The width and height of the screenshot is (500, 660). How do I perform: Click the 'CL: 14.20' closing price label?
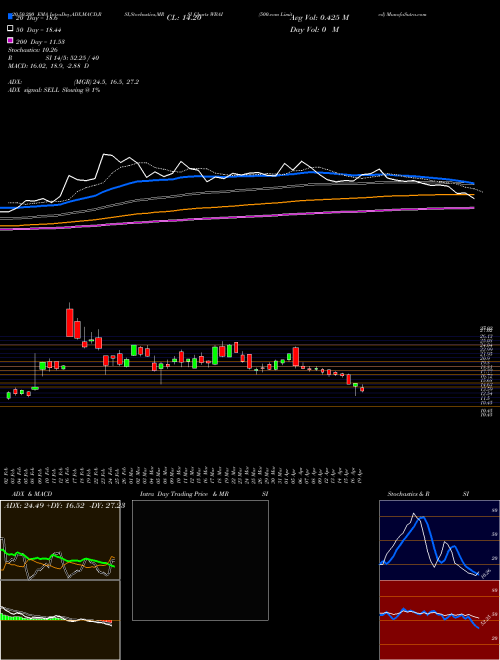point(184,18)
